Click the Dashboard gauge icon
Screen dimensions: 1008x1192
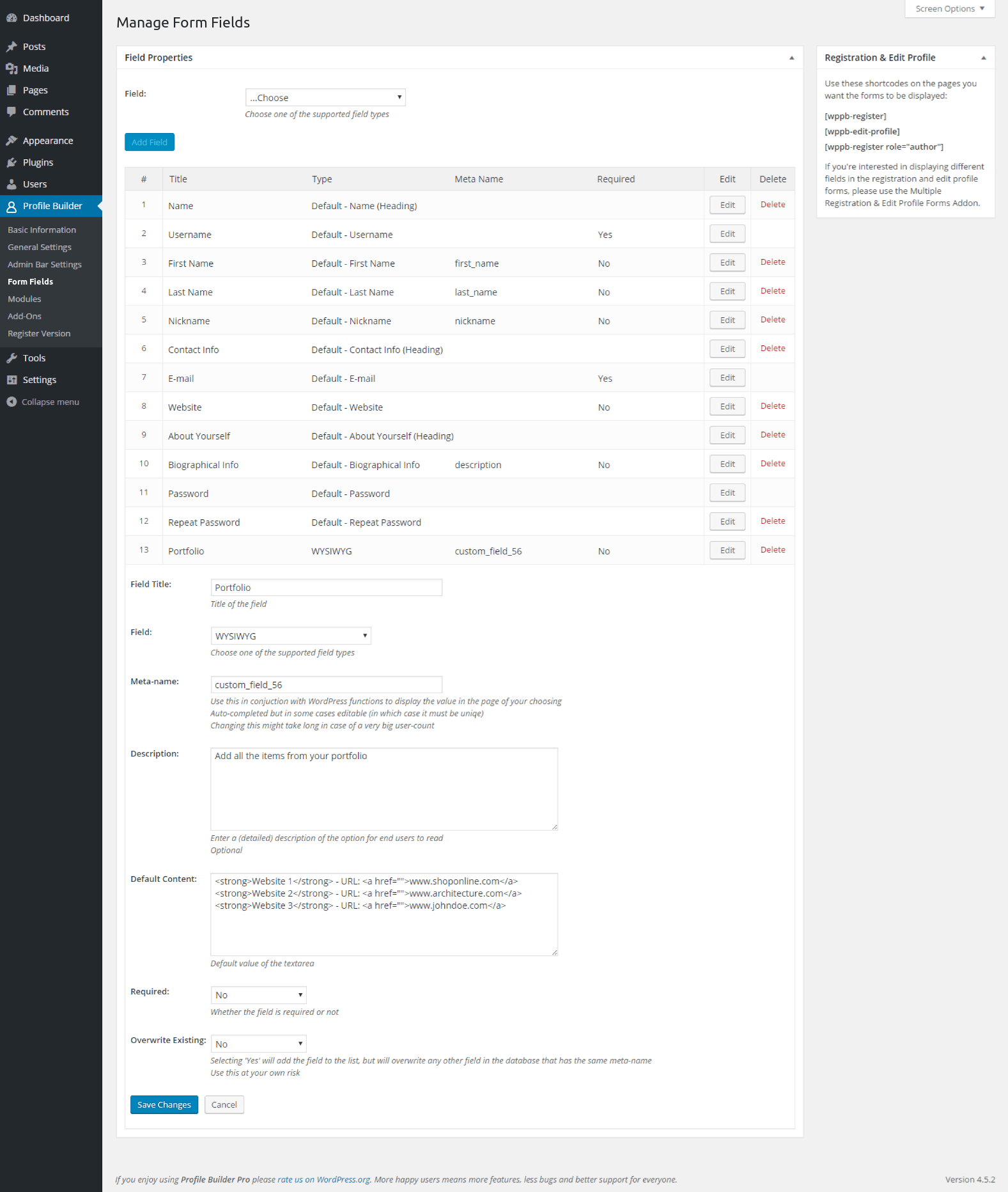(x=12, y=18)
